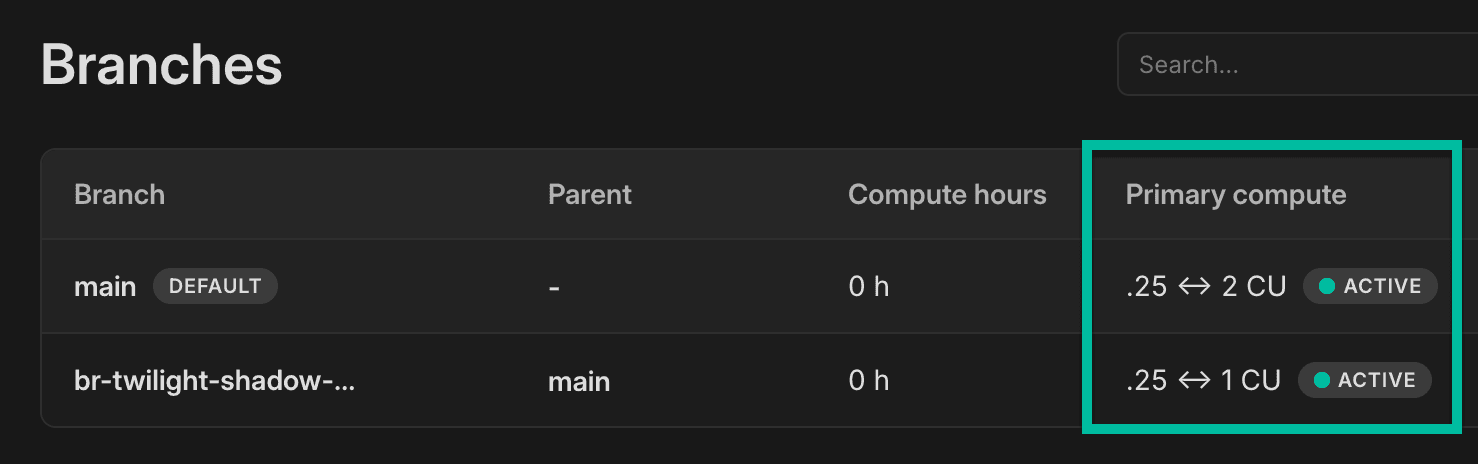The width and height of the screenshot is (1478, 464).
Task: Click the green status dot for main branch
Action: point(1327,287)
